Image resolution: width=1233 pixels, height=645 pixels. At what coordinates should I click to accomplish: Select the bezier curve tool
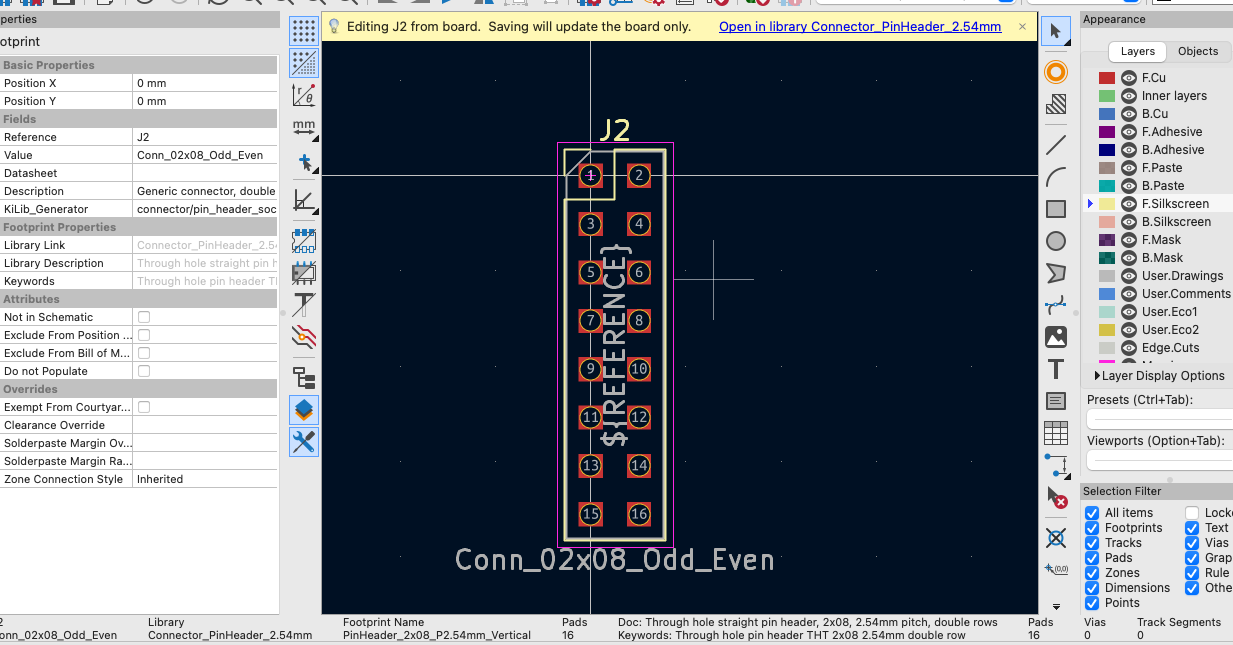click(1055, 305)
